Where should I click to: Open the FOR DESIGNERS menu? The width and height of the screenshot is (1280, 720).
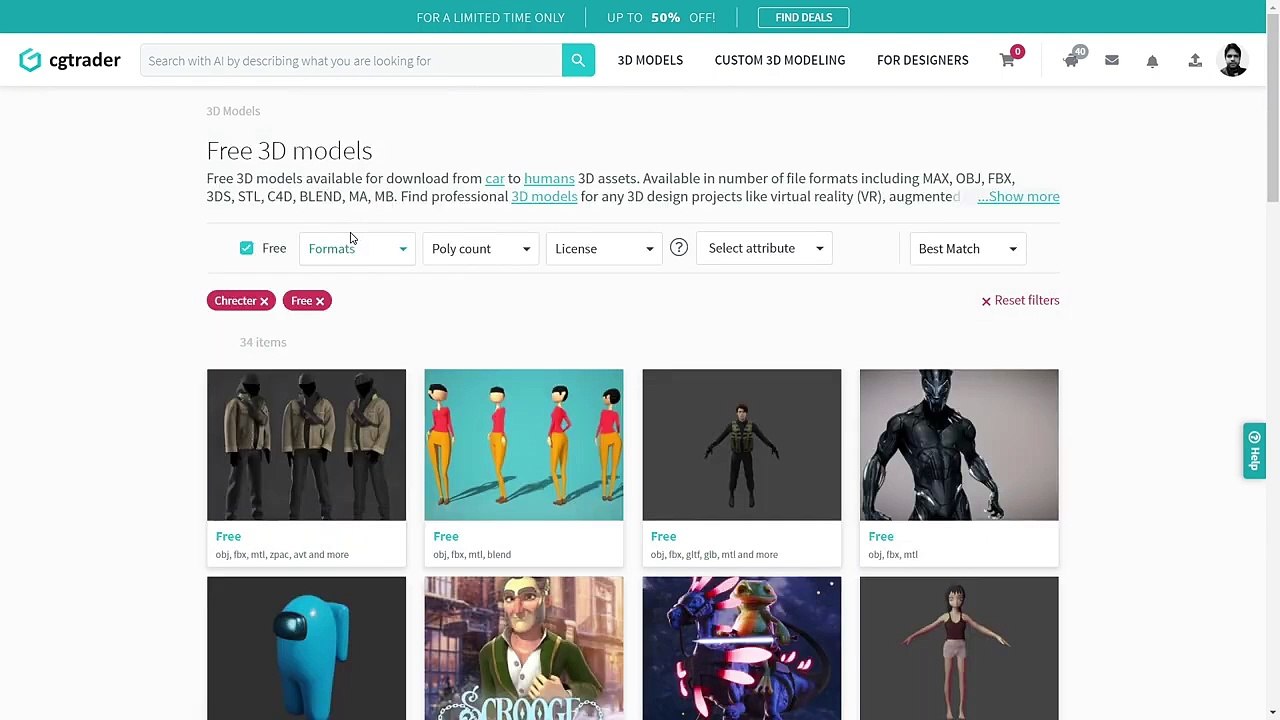click(x=923, y=60)
